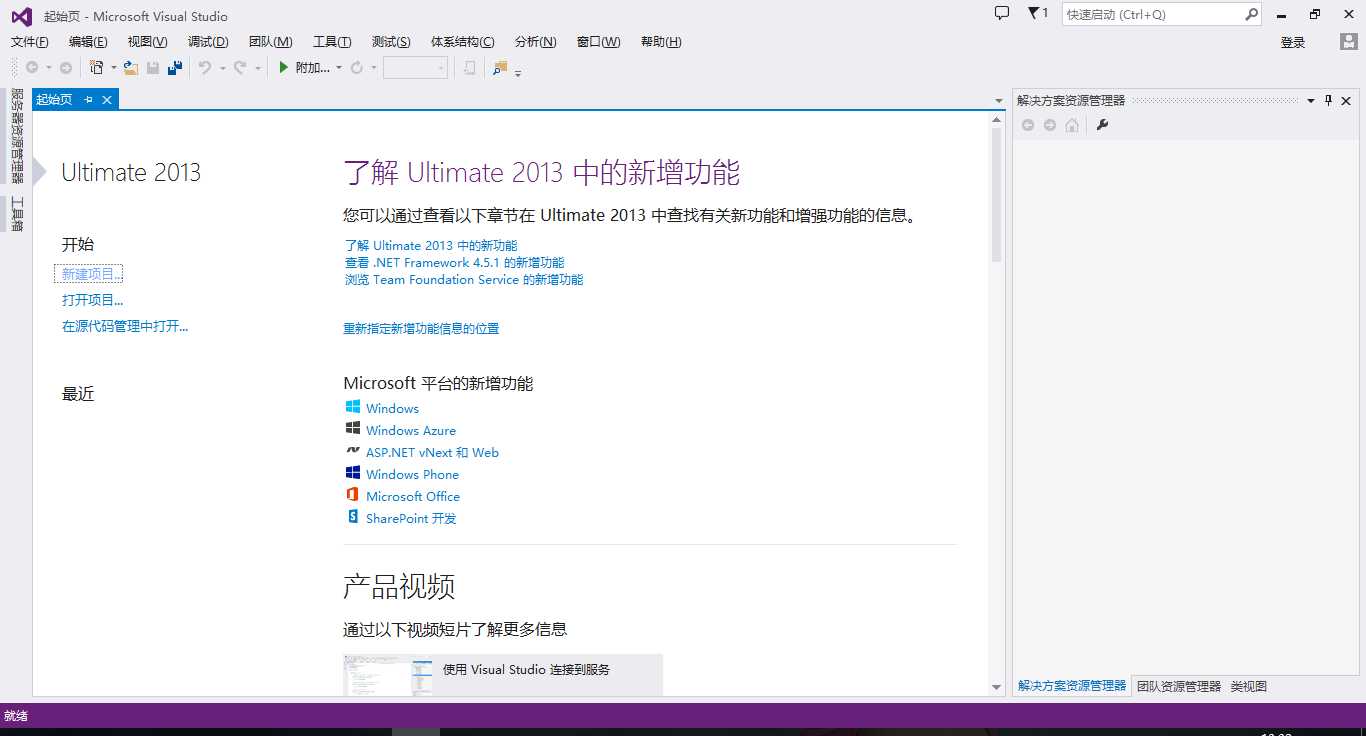Open the 查看 .NET Framework 4.5.1 的新增功能 link

point(454,262)
